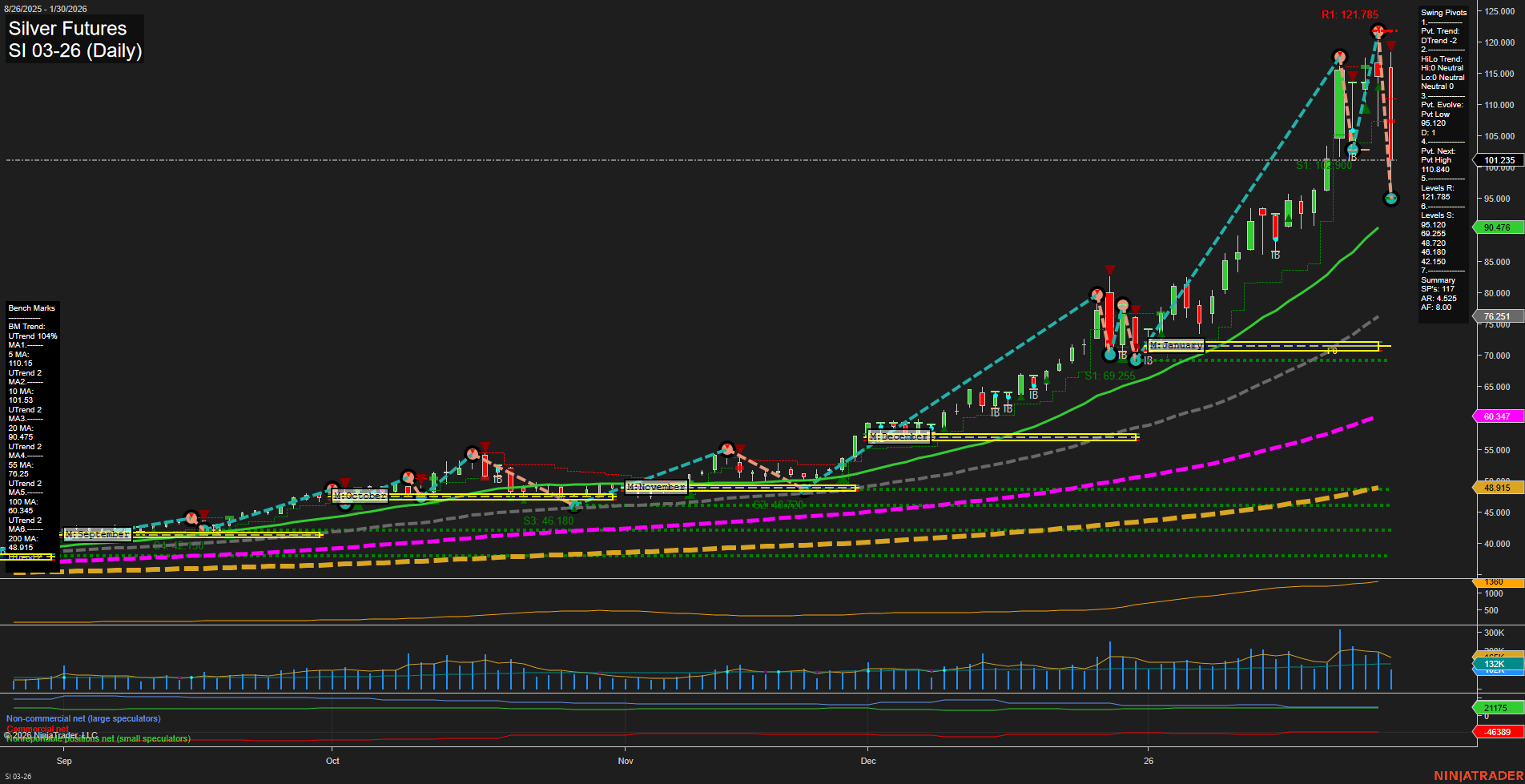Screen dimensions: 1525x784
Task: Click the globe pivot marker at the R1 121.785 peak
Action: click(1378, 31)
